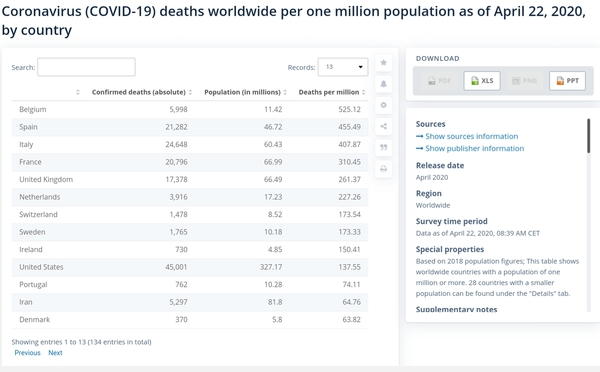600x372 pixels.
Task: Select the Denmark row name
Action: [x=35, y=320]
